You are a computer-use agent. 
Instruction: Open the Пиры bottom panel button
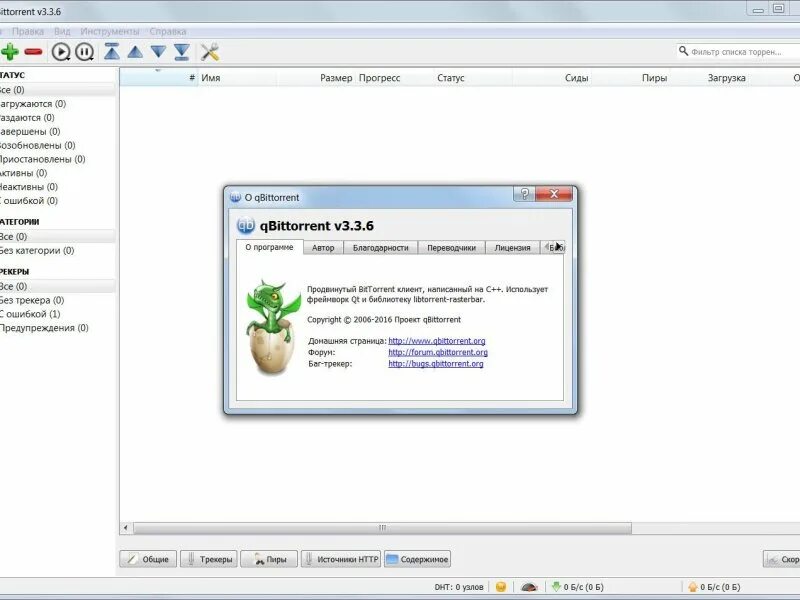coord(269,559)
